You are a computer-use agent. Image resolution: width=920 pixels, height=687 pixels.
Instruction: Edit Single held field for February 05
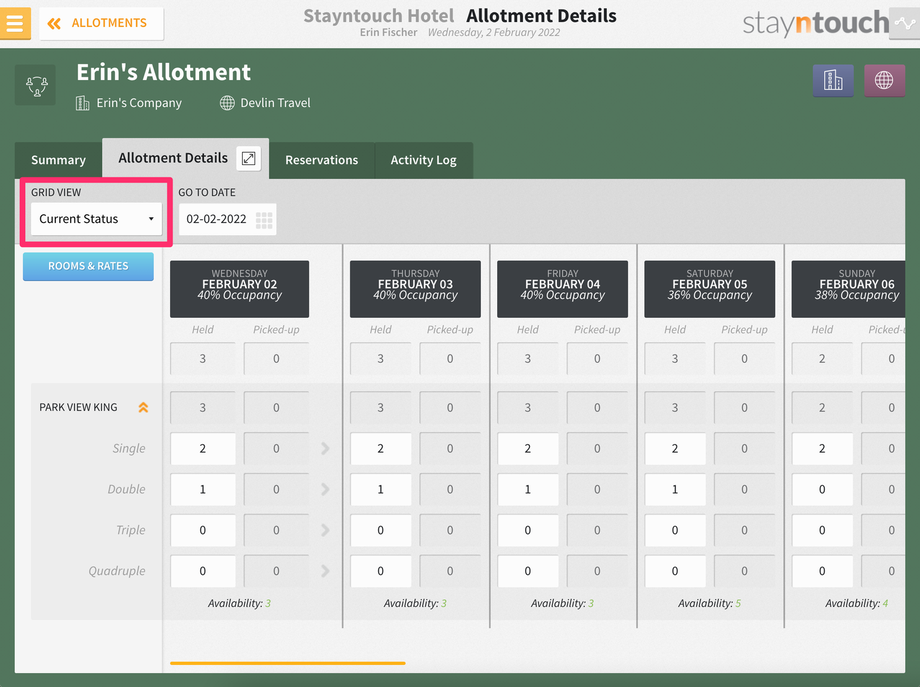coord(675,449)
